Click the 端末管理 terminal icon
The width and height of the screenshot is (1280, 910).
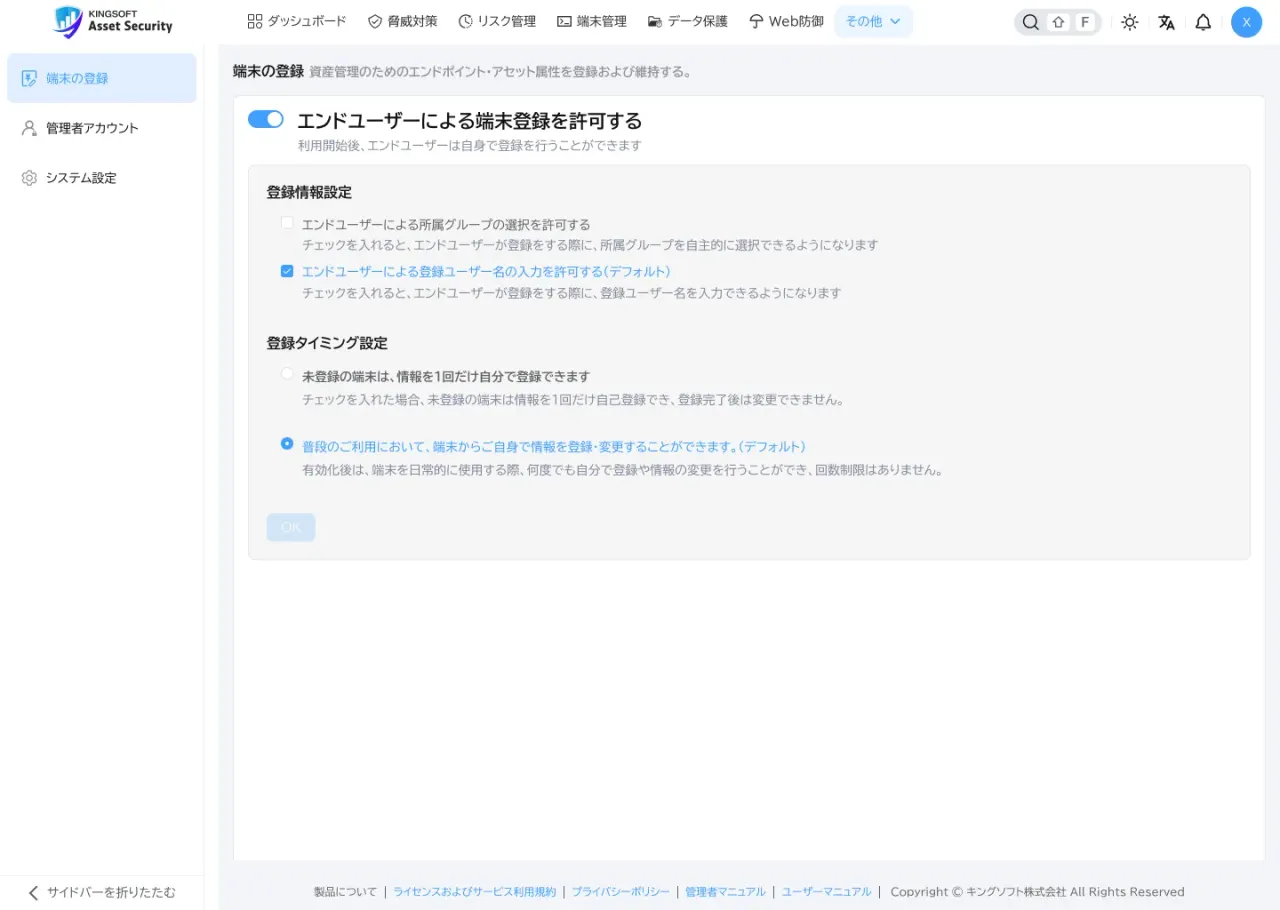tap(564, 21)
